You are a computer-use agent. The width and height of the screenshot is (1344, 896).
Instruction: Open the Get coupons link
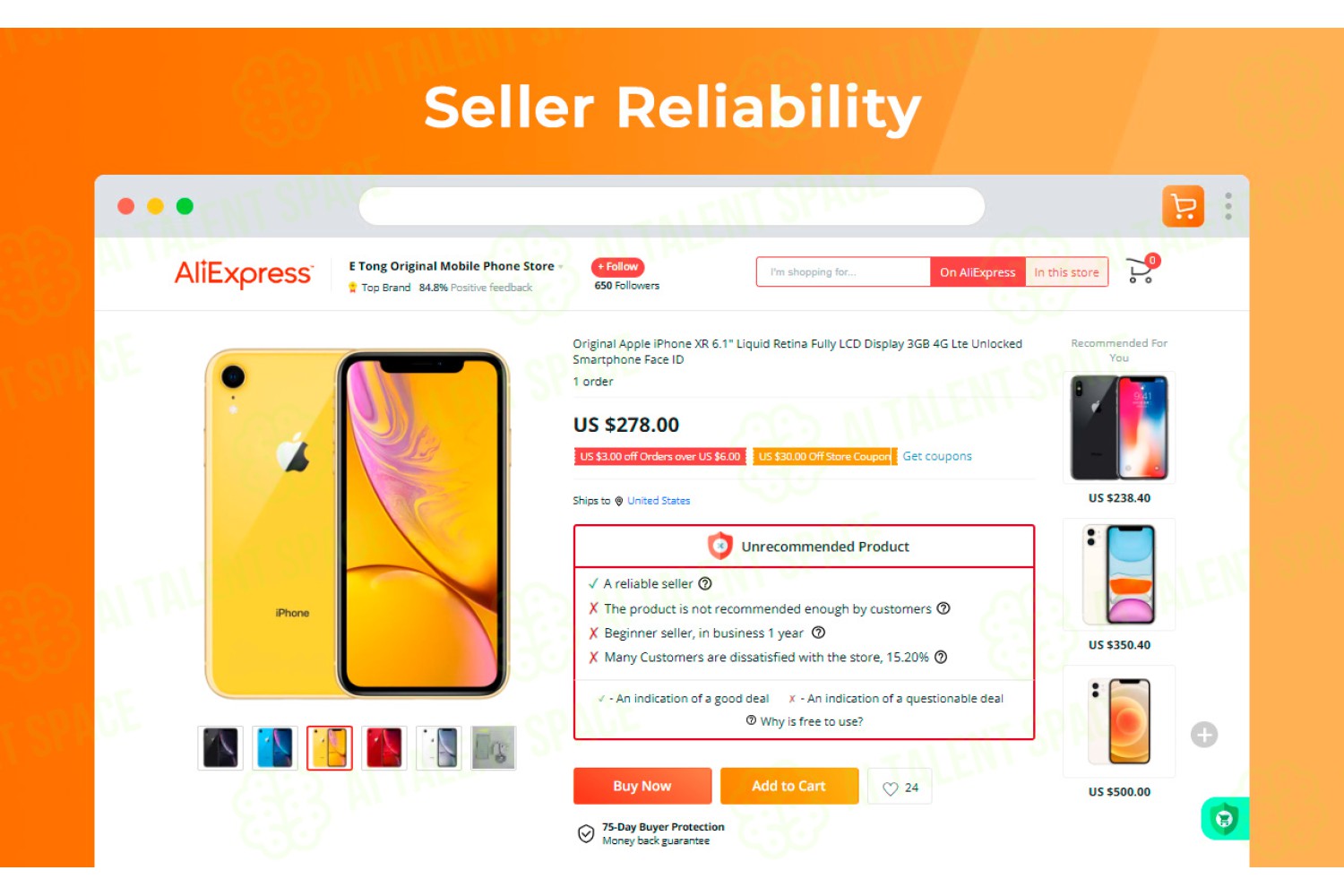pos(937,456)
